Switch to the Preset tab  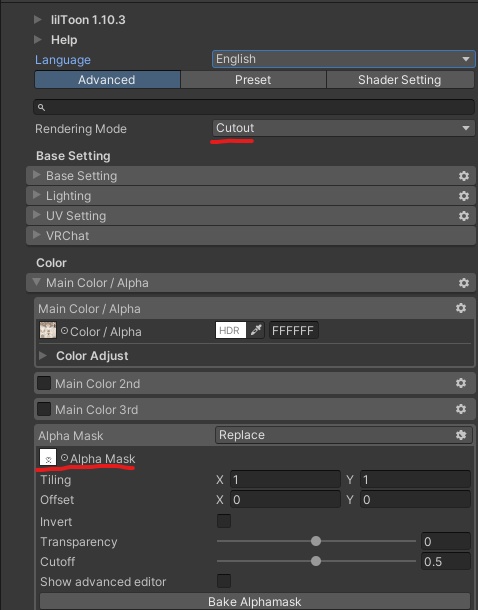(x=253, y=80)
